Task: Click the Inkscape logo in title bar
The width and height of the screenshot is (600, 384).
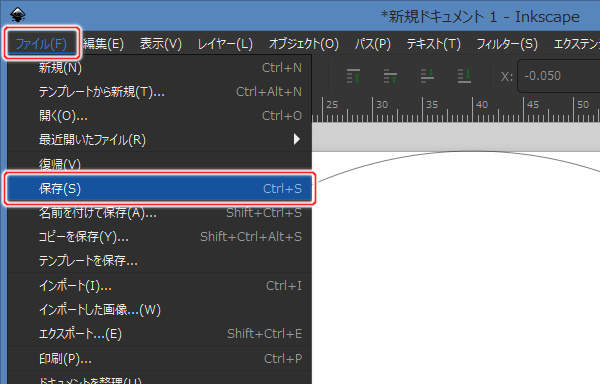Action: click(18, 15)
